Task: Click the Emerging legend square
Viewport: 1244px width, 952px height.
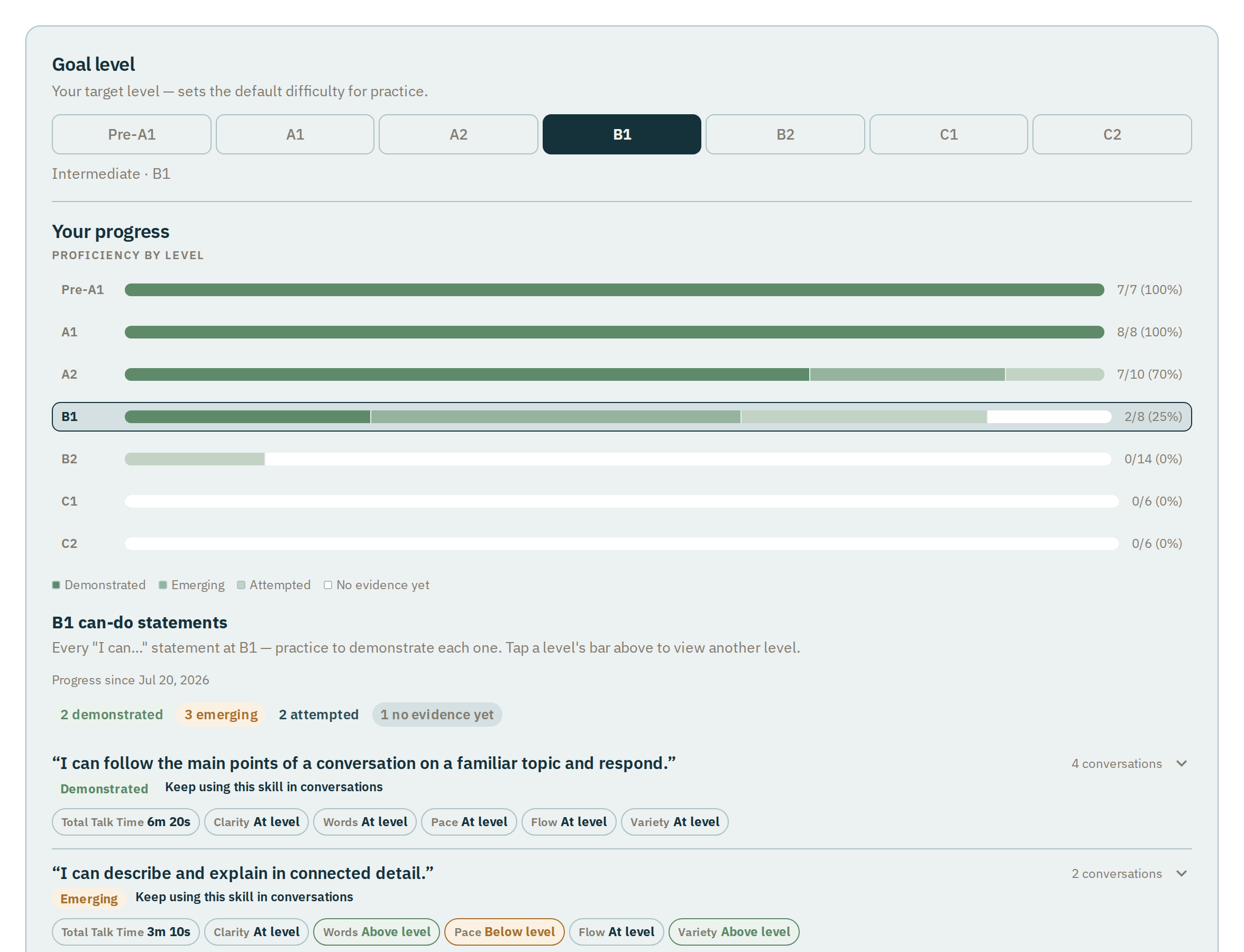Action: [x=163, y=585]
